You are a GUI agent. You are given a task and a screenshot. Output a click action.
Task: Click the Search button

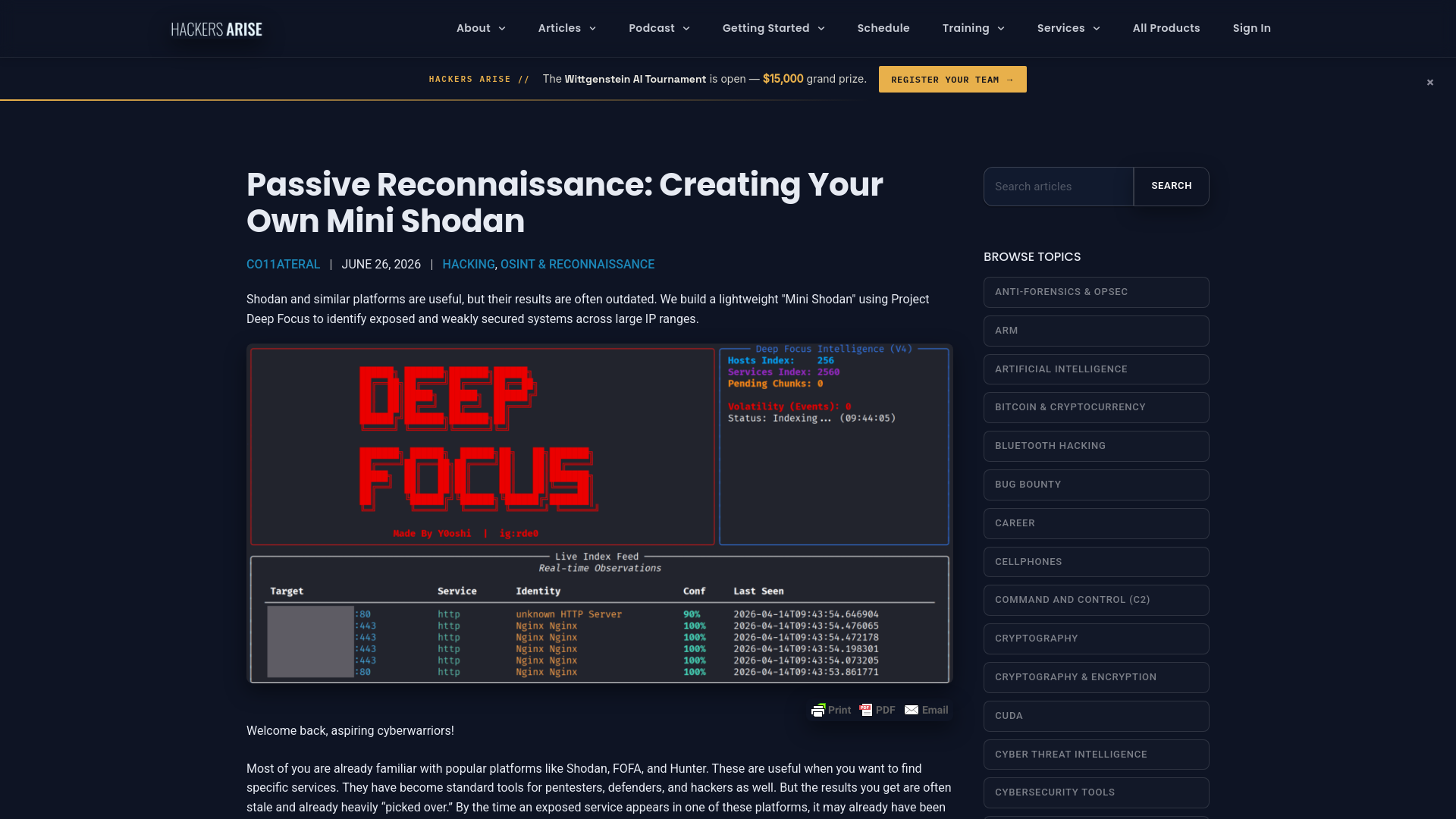pyautogui.click(x=1172, y=187)
